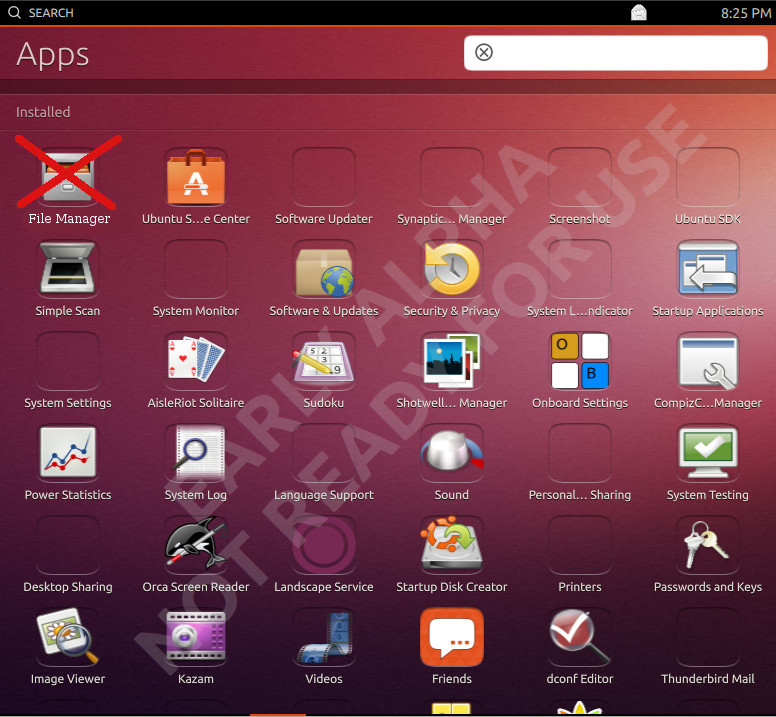Clear the search field with X button
Screen dimensions: 776x717
484,52
